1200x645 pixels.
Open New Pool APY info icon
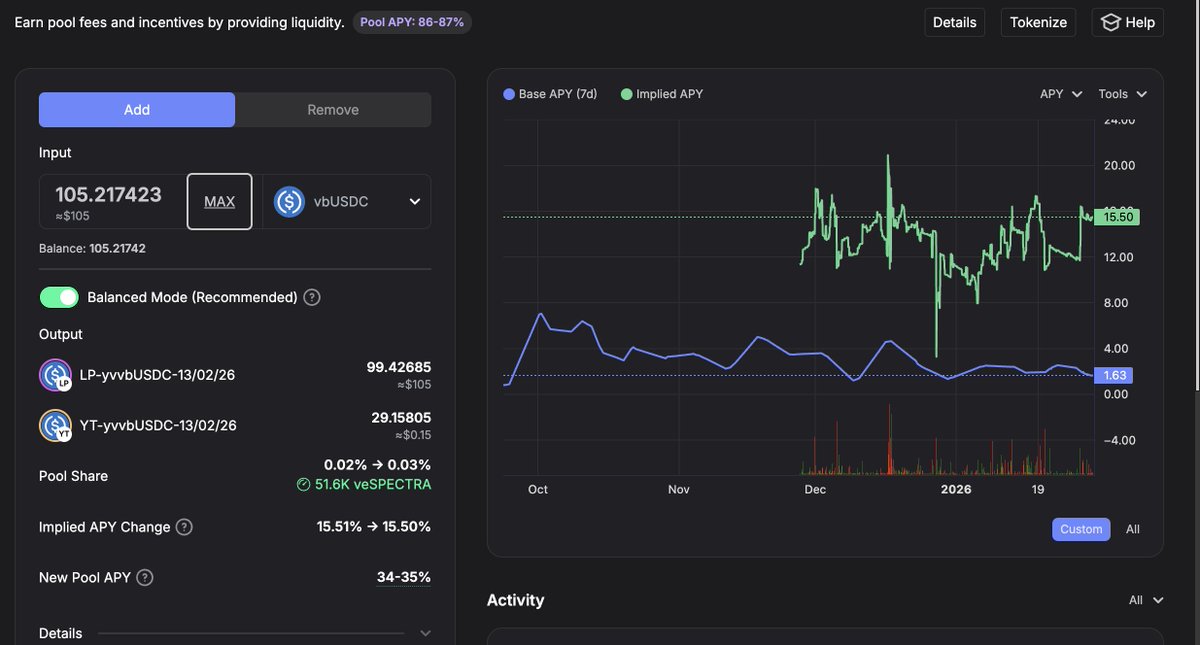(x=145, y=577)
